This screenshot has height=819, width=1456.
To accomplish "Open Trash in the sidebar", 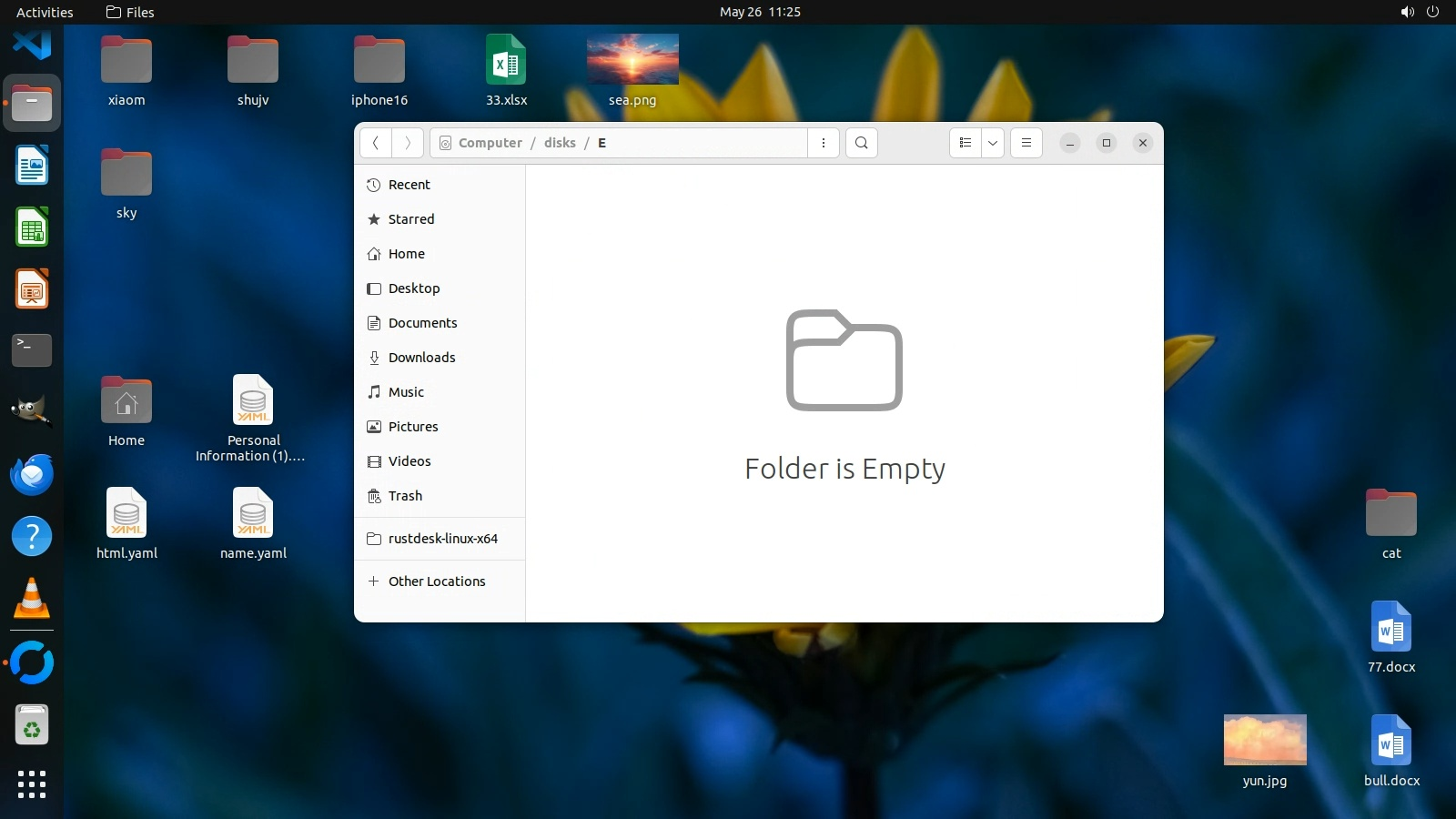I will pos(405,496).
